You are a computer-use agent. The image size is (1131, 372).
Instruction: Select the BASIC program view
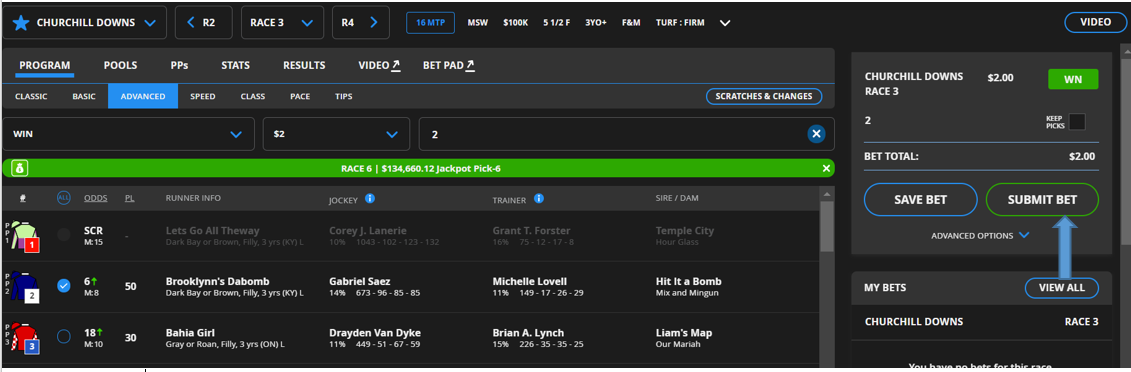[x=84, y=96]
